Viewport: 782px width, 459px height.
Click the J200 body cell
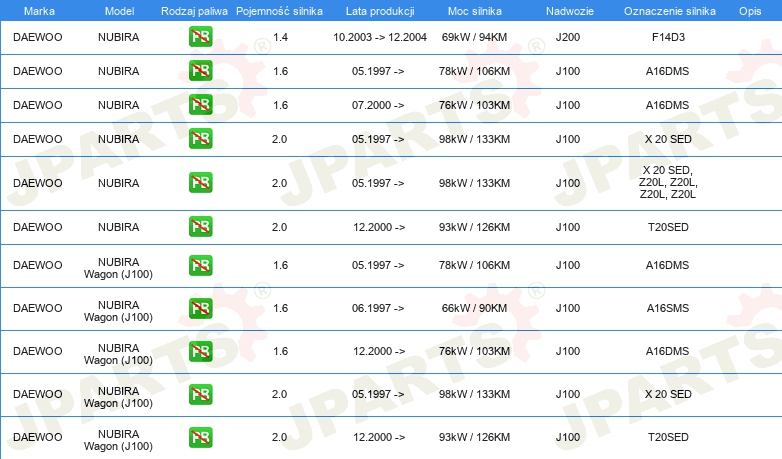click(568, 37)
